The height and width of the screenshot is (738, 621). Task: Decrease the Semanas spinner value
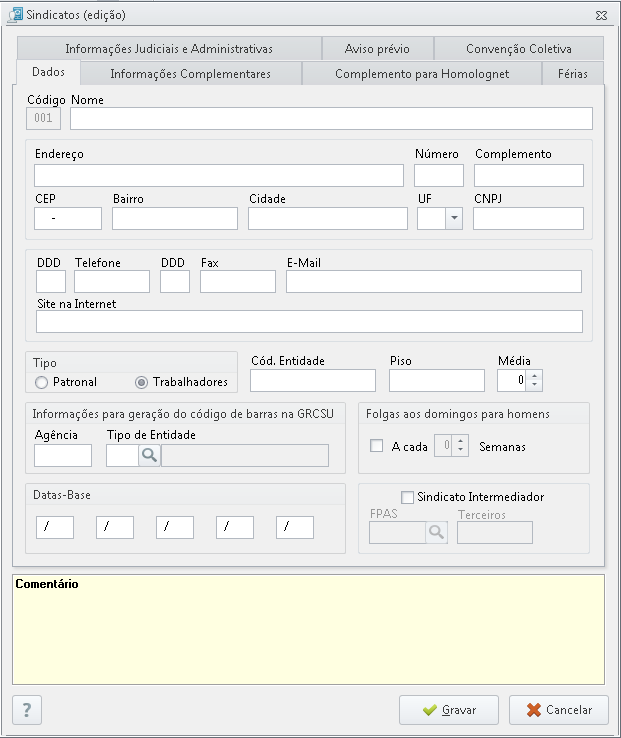(460, 450)
